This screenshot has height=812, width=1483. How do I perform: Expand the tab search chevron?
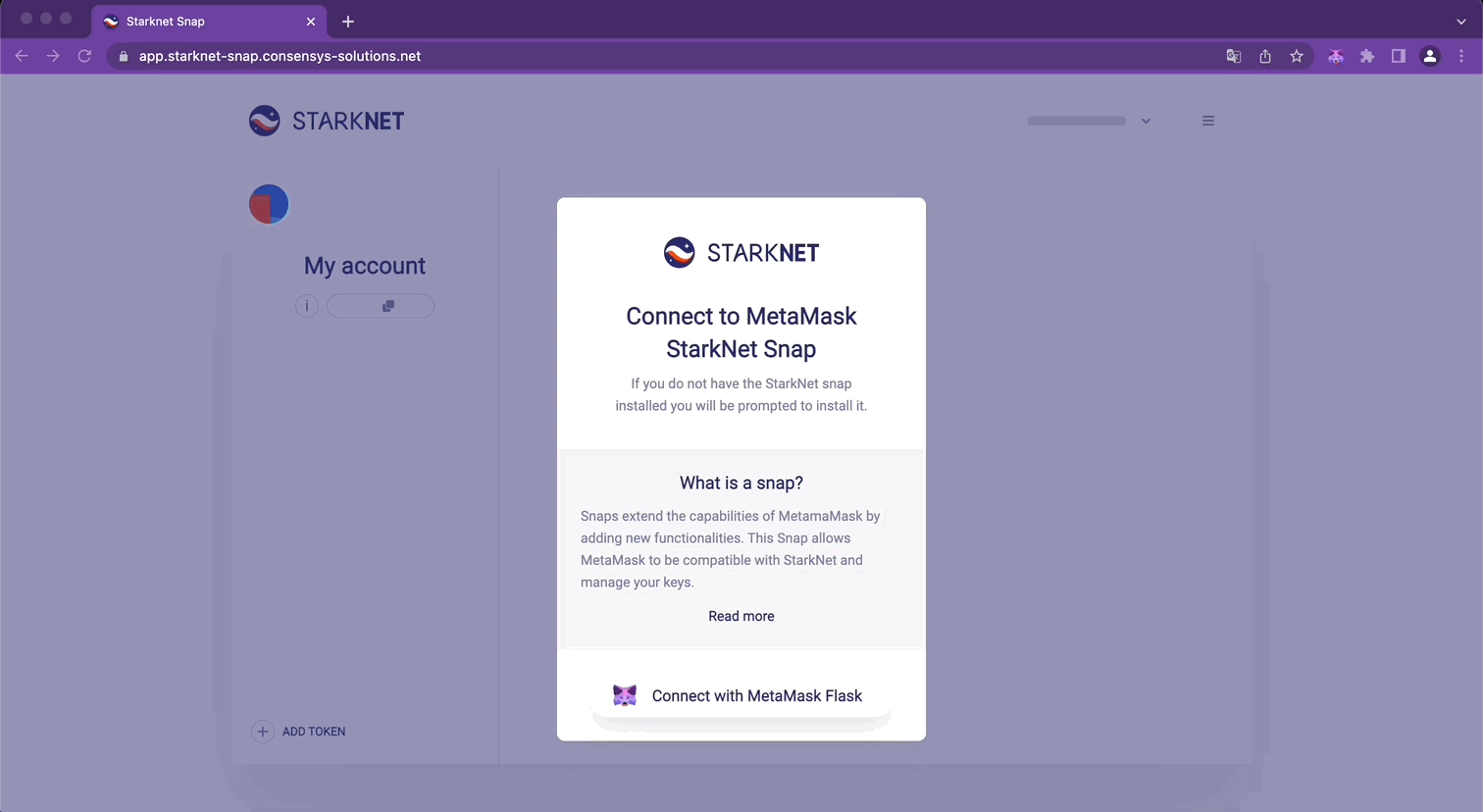[1461, 22]
